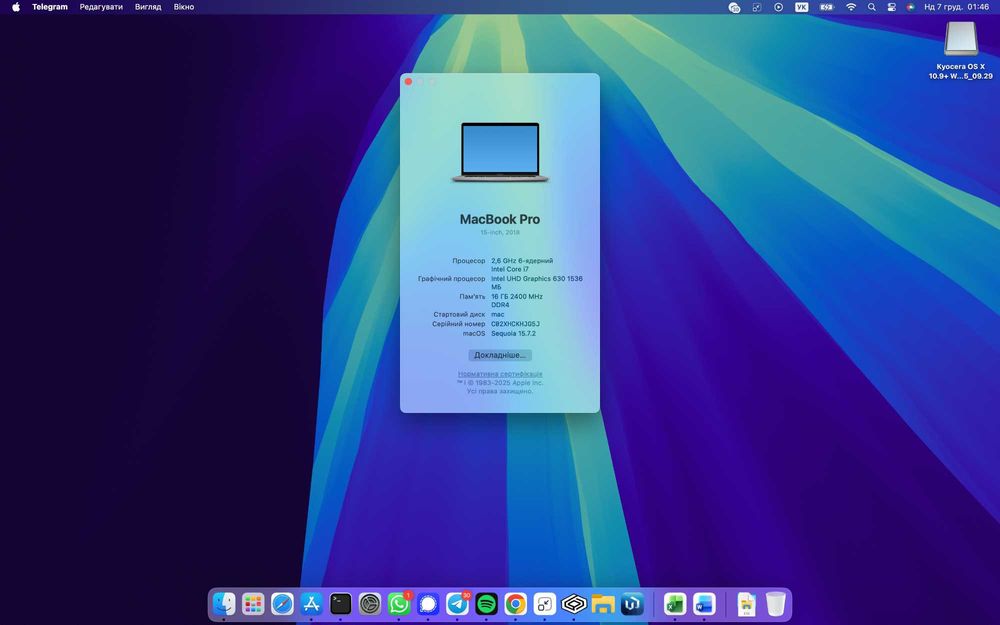The image size is (1000, 625).
Task: Click the startup disk value mac
Action: coord(497,314)
